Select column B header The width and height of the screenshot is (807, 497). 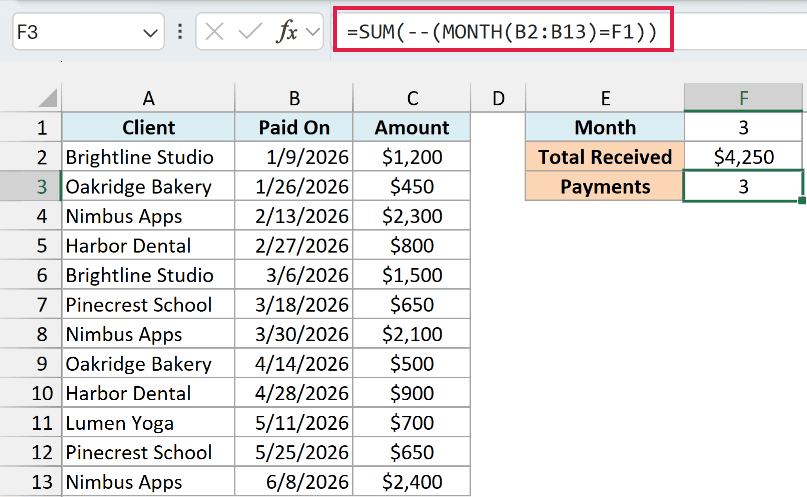pyautogui.click(x=294, y=98)
